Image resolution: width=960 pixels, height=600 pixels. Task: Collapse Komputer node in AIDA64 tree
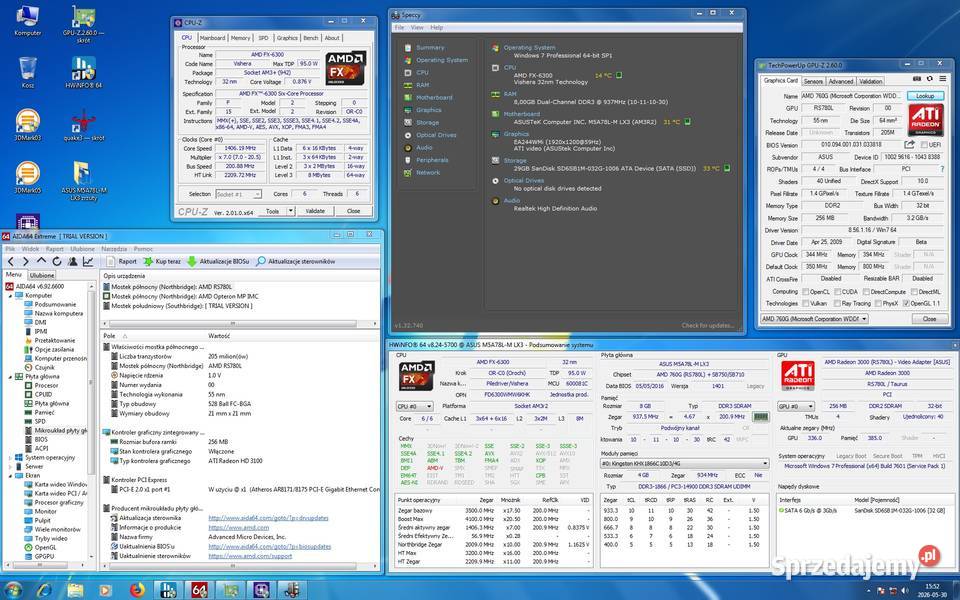point(10,295)
